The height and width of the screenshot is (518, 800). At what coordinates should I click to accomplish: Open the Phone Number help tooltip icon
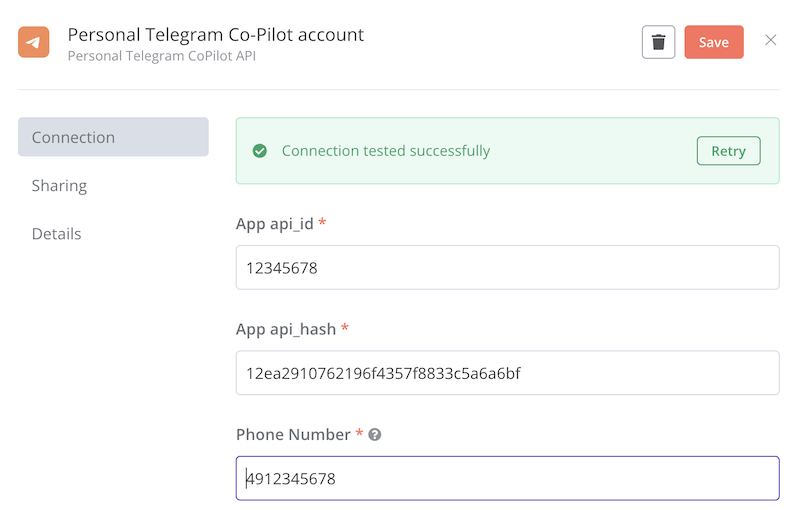pyautogui.click(x=375, y=435)
